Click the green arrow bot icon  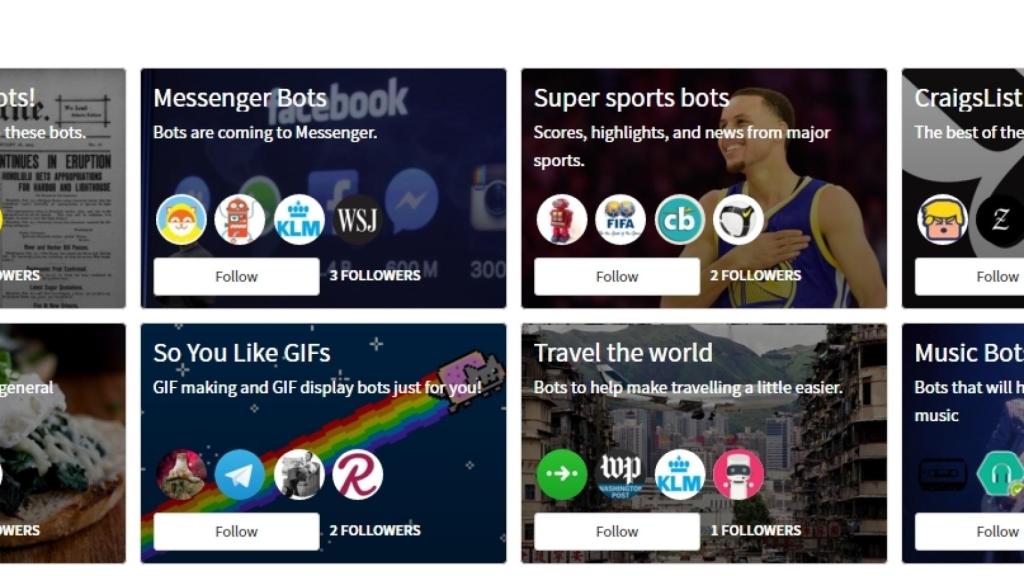562,475
